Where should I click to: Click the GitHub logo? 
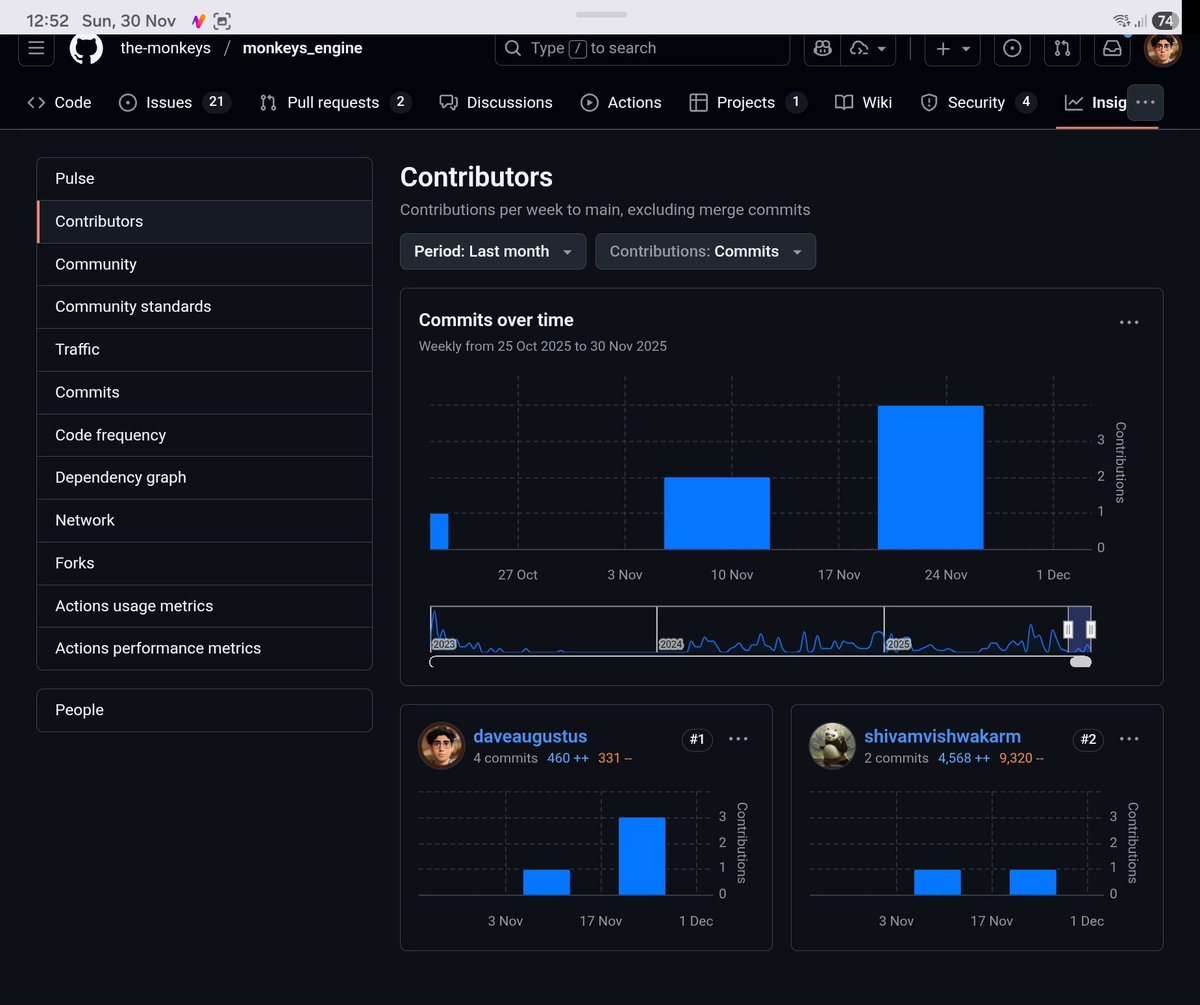[x=85, y=48]
